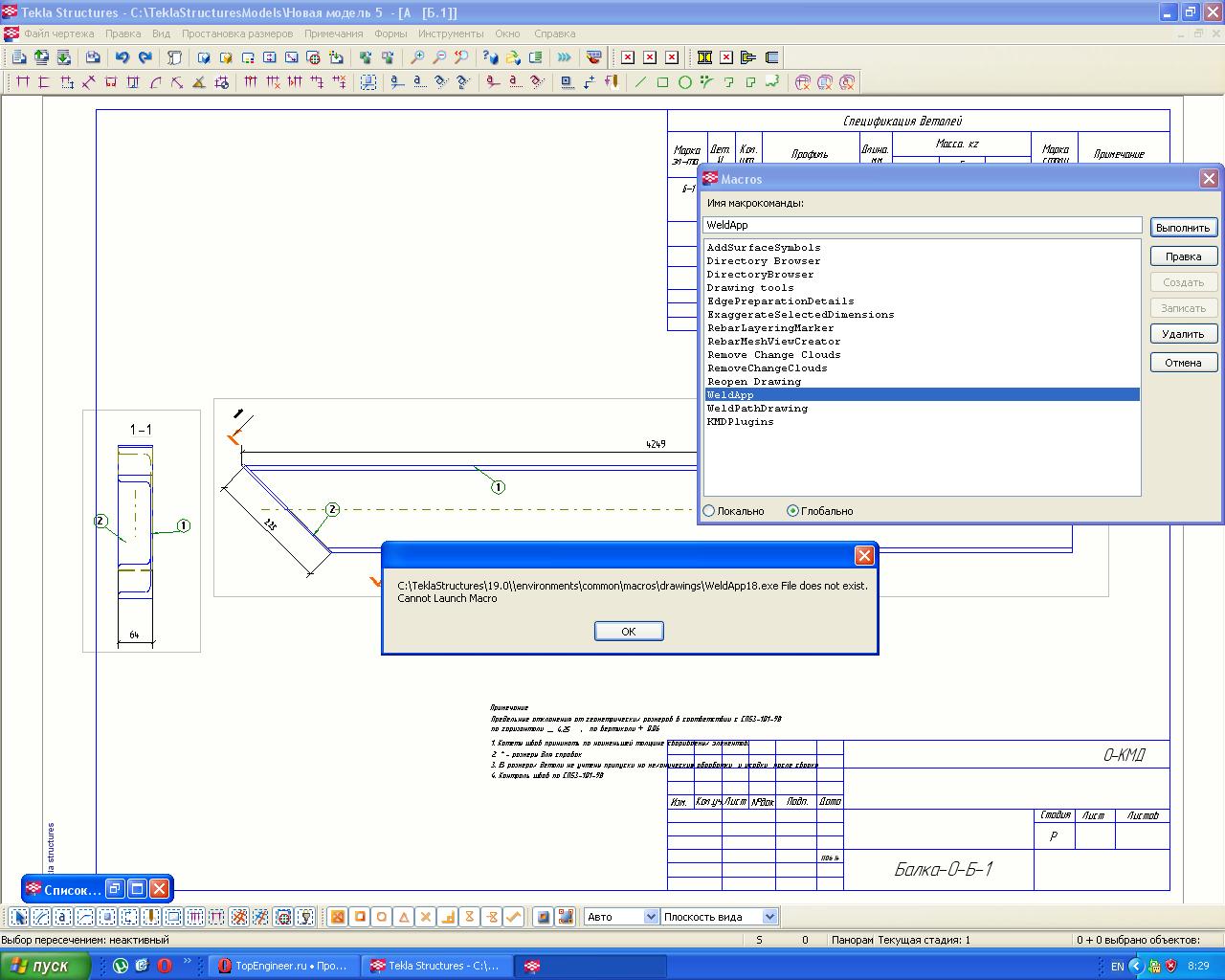Select WeldPathDrawing in the macro list
Screen dimensions: 1225x980
point(757,409)
